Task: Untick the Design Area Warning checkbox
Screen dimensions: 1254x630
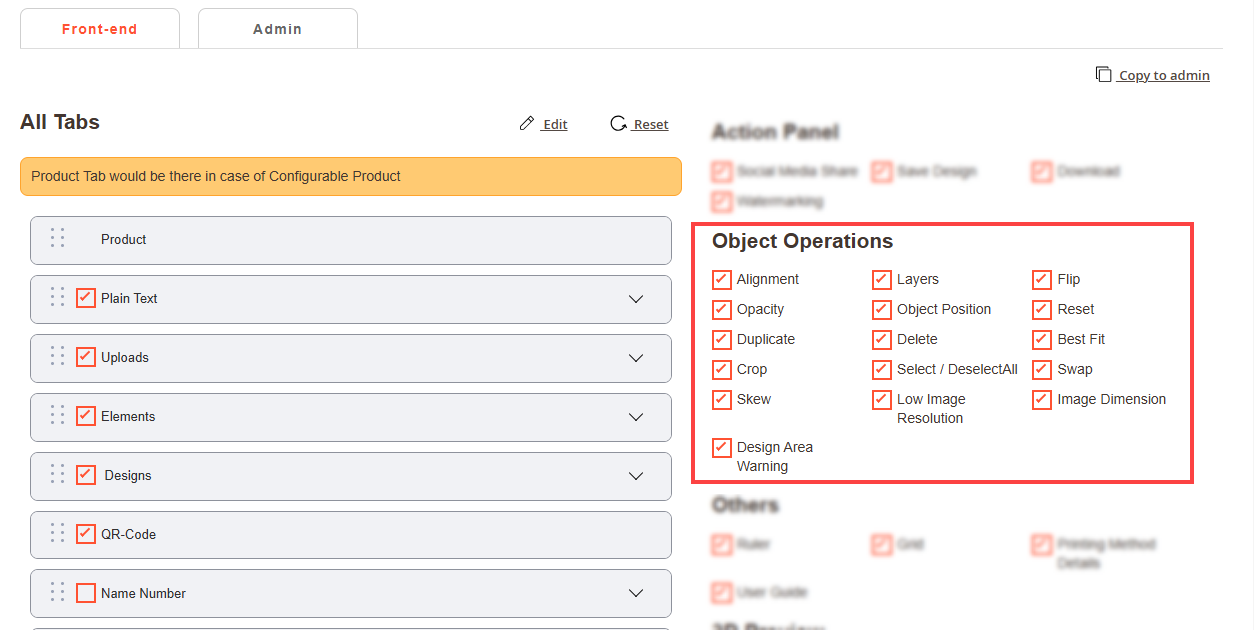Action: [722, 448]
